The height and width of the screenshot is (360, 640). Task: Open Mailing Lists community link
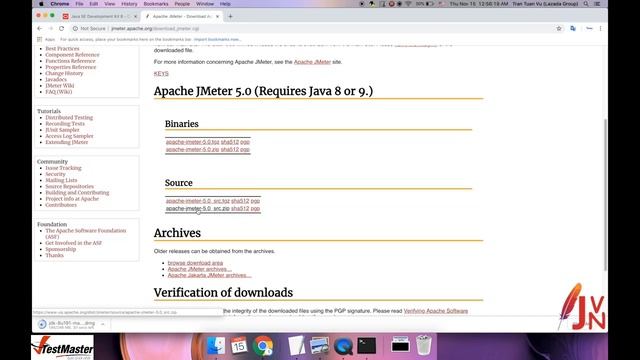(61, 180)
